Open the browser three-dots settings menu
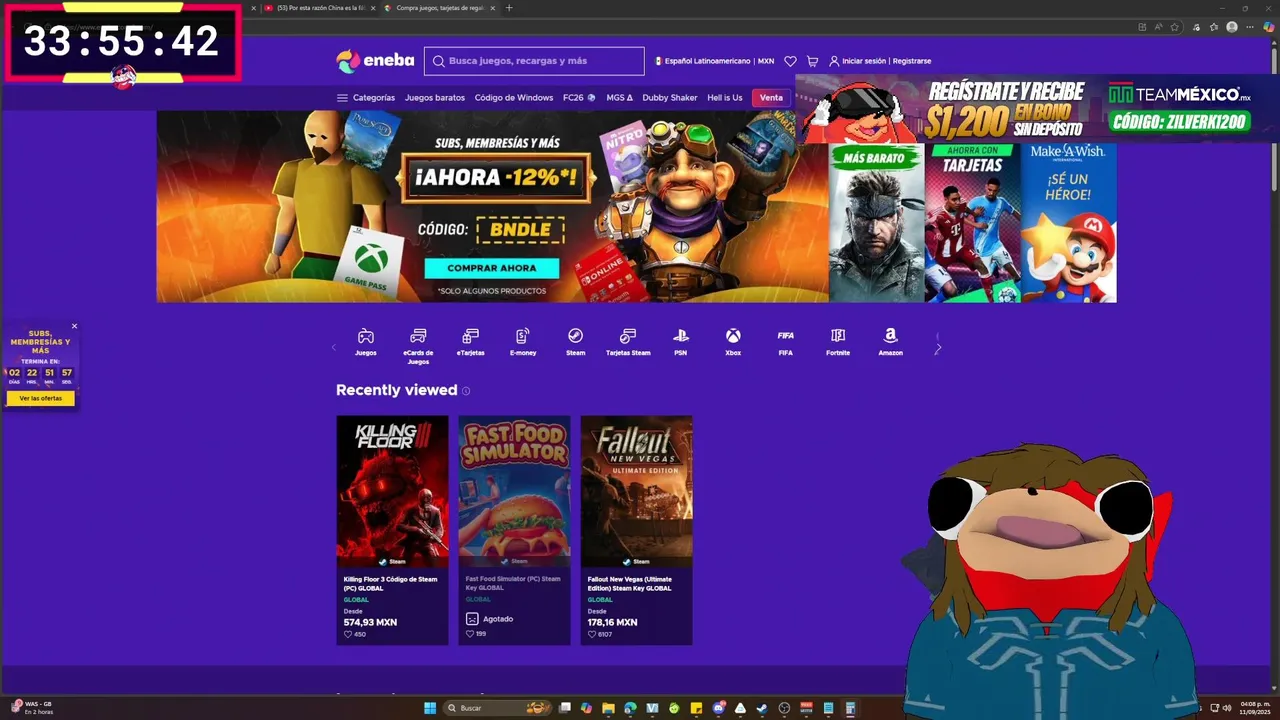The image size is (1280, 720). (x=1250, y=27)
